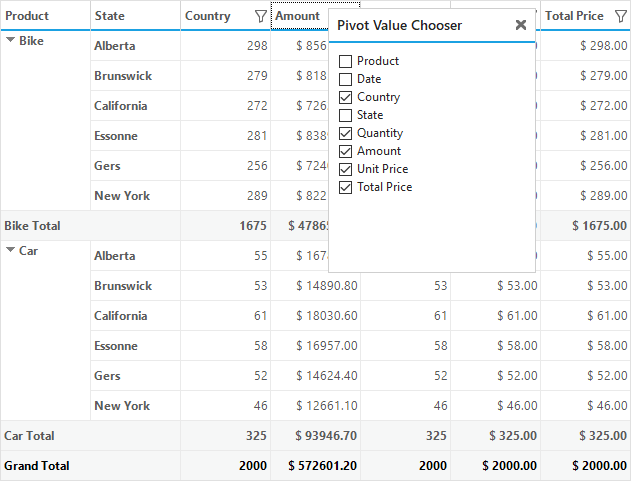Screen dimensions: 631x481
Task: Close the Pivot Value Chooser popup
Action: tap(521, 25)
